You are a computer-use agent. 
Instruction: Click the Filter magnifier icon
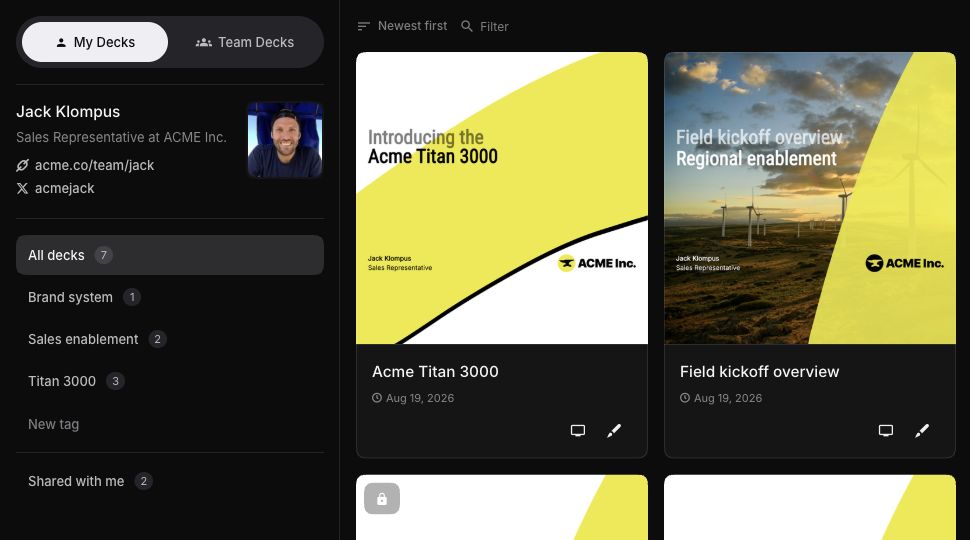tap(467, 26)
